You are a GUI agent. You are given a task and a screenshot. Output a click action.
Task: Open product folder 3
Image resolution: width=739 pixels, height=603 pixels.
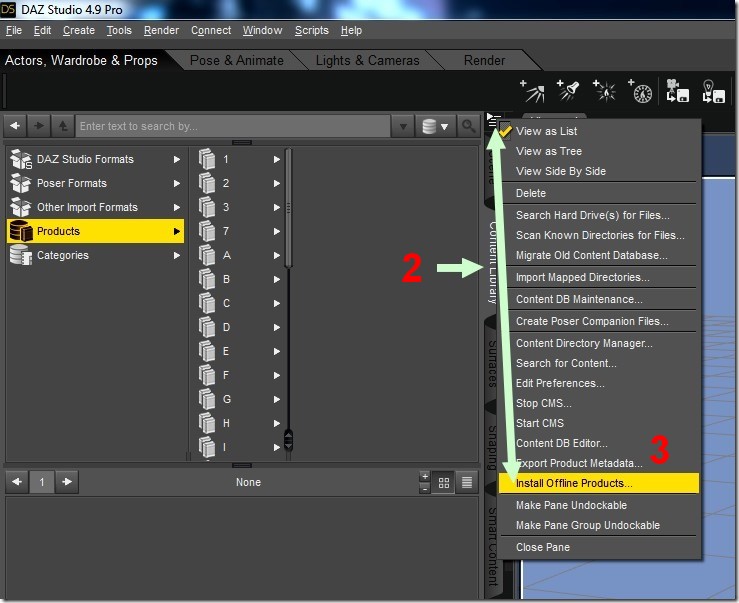coord(239,207)
